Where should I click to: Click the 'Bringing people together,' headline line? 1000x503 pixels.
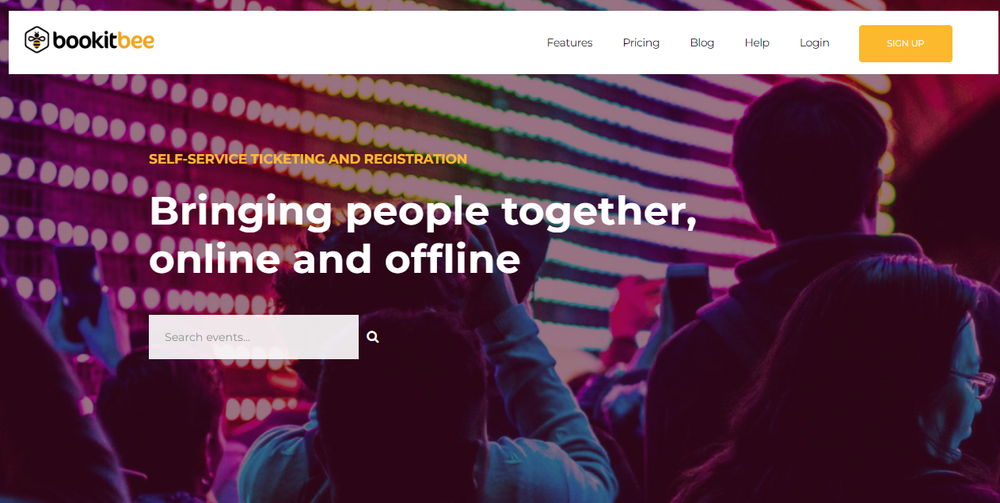423,212
